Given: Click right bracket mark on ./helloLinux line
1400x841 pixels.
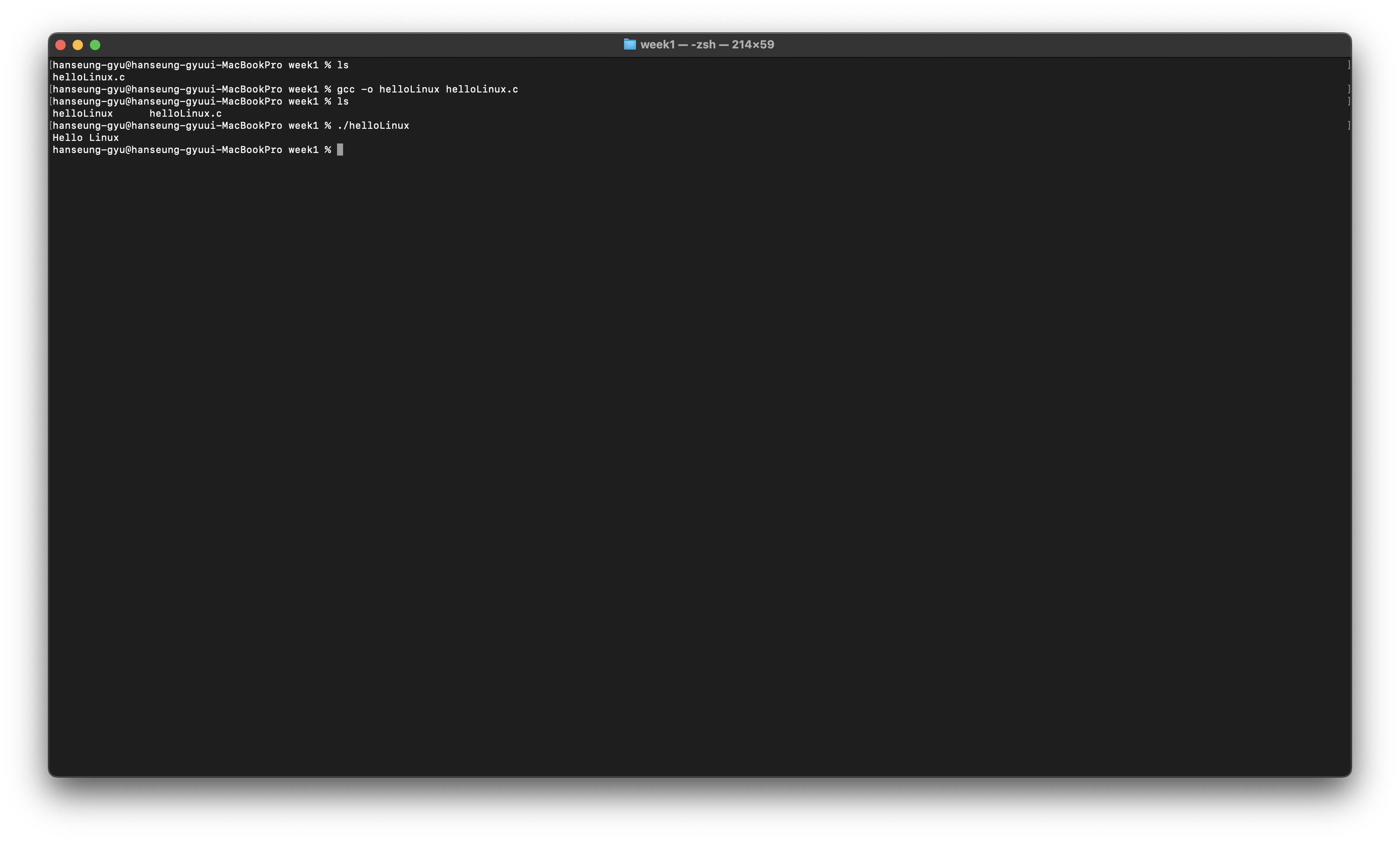Looking at the screenshot, I should pos(1349,126).
